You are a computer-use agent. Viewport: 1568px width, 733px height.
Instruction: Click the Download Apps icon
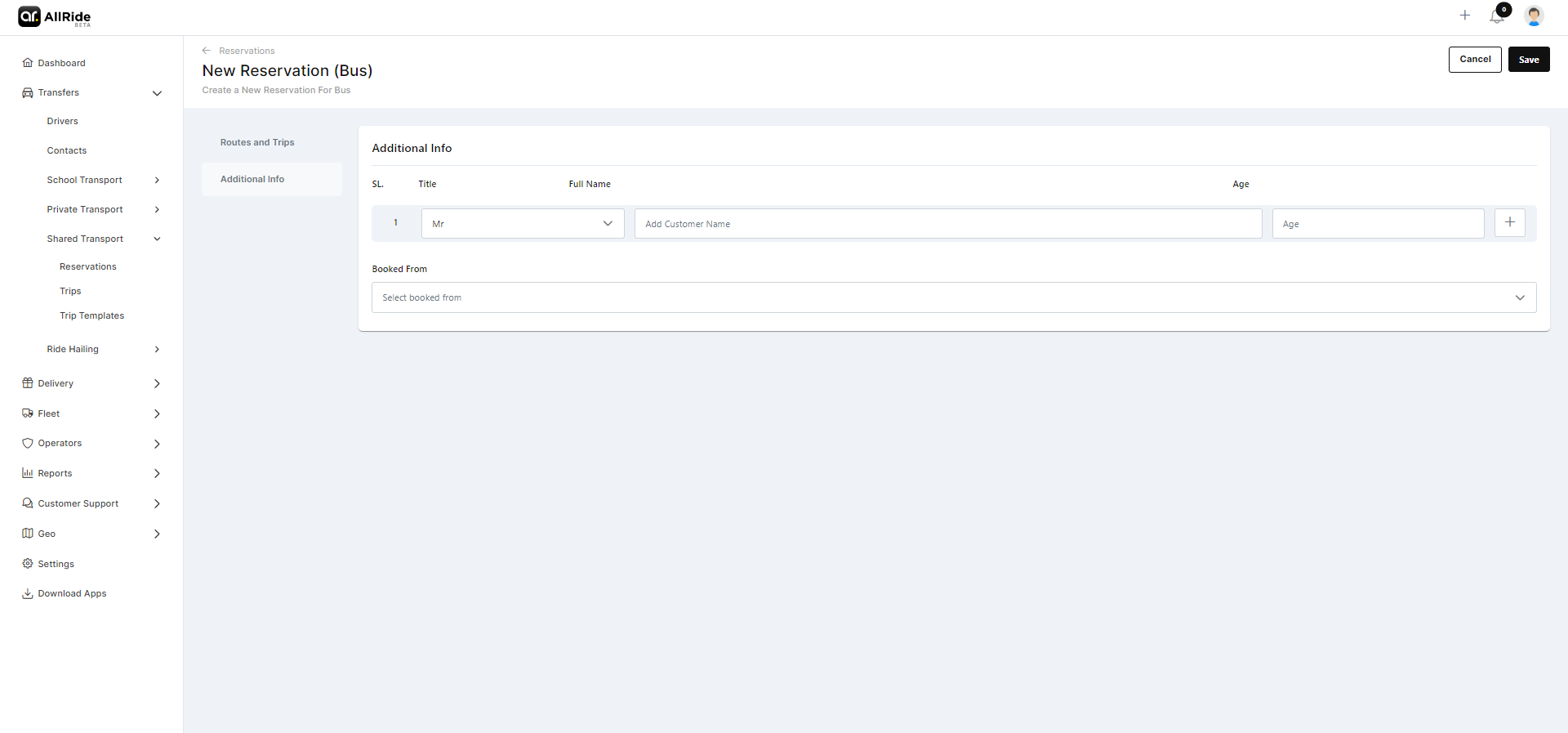tap(28, 594)
